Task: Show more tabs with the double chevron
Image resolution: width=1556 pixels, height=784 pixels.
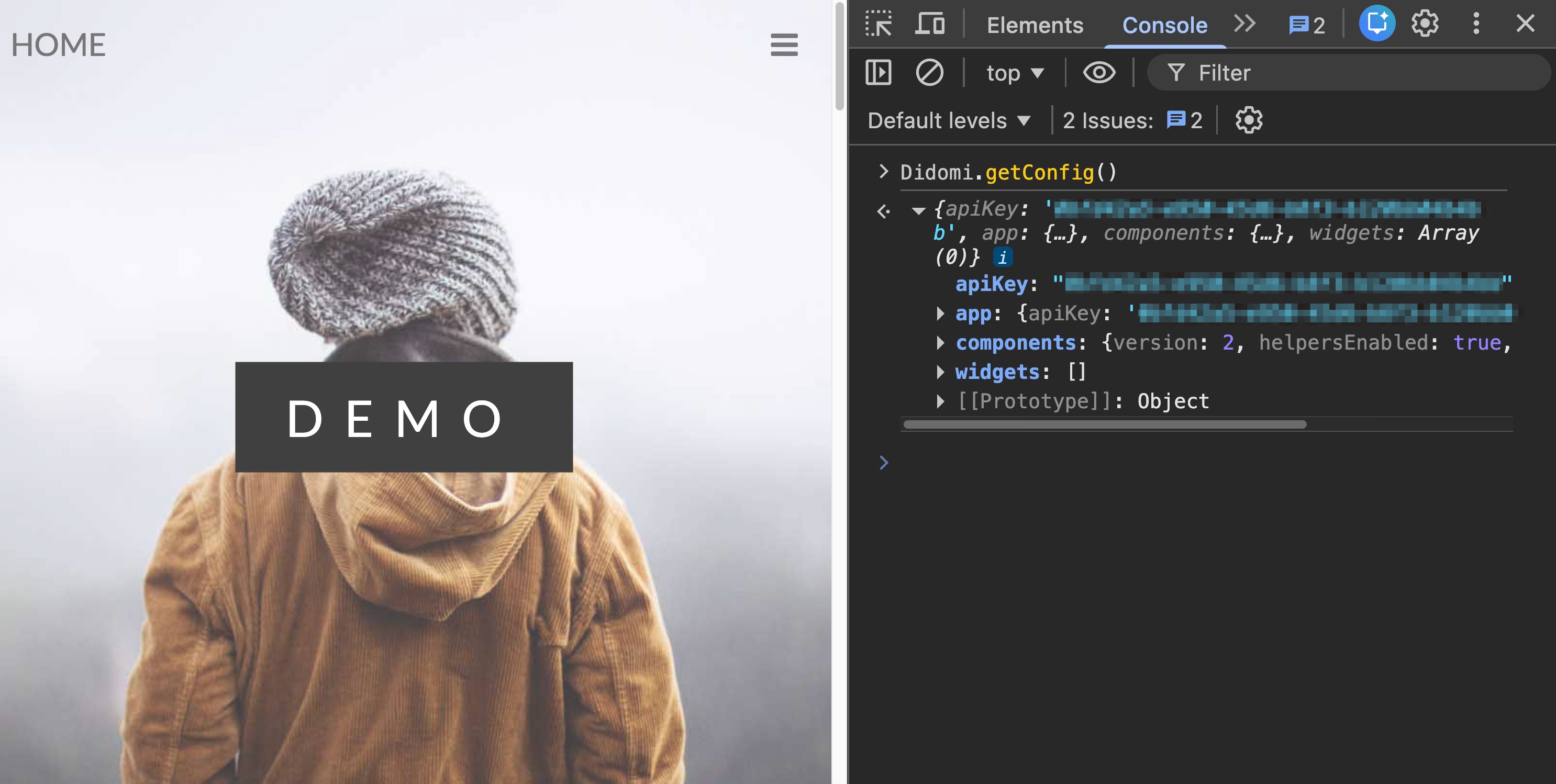Action: [1244, 24]
